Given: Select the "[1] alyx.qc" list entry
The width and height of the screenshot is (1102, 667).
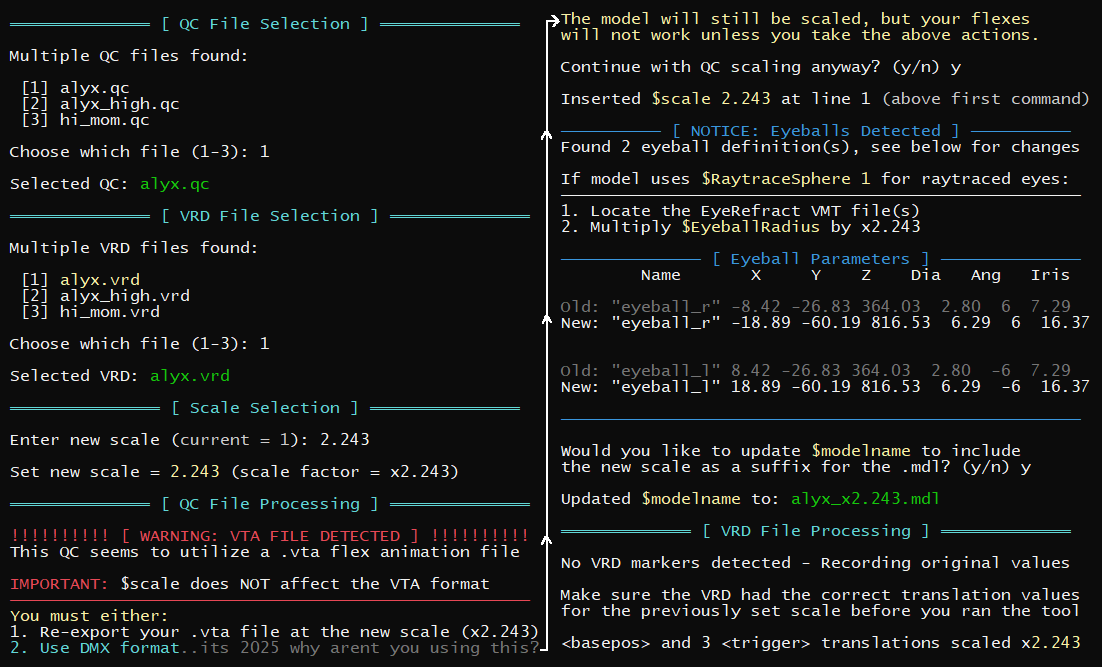Looking at the screenshot, I should pos(75,88).
